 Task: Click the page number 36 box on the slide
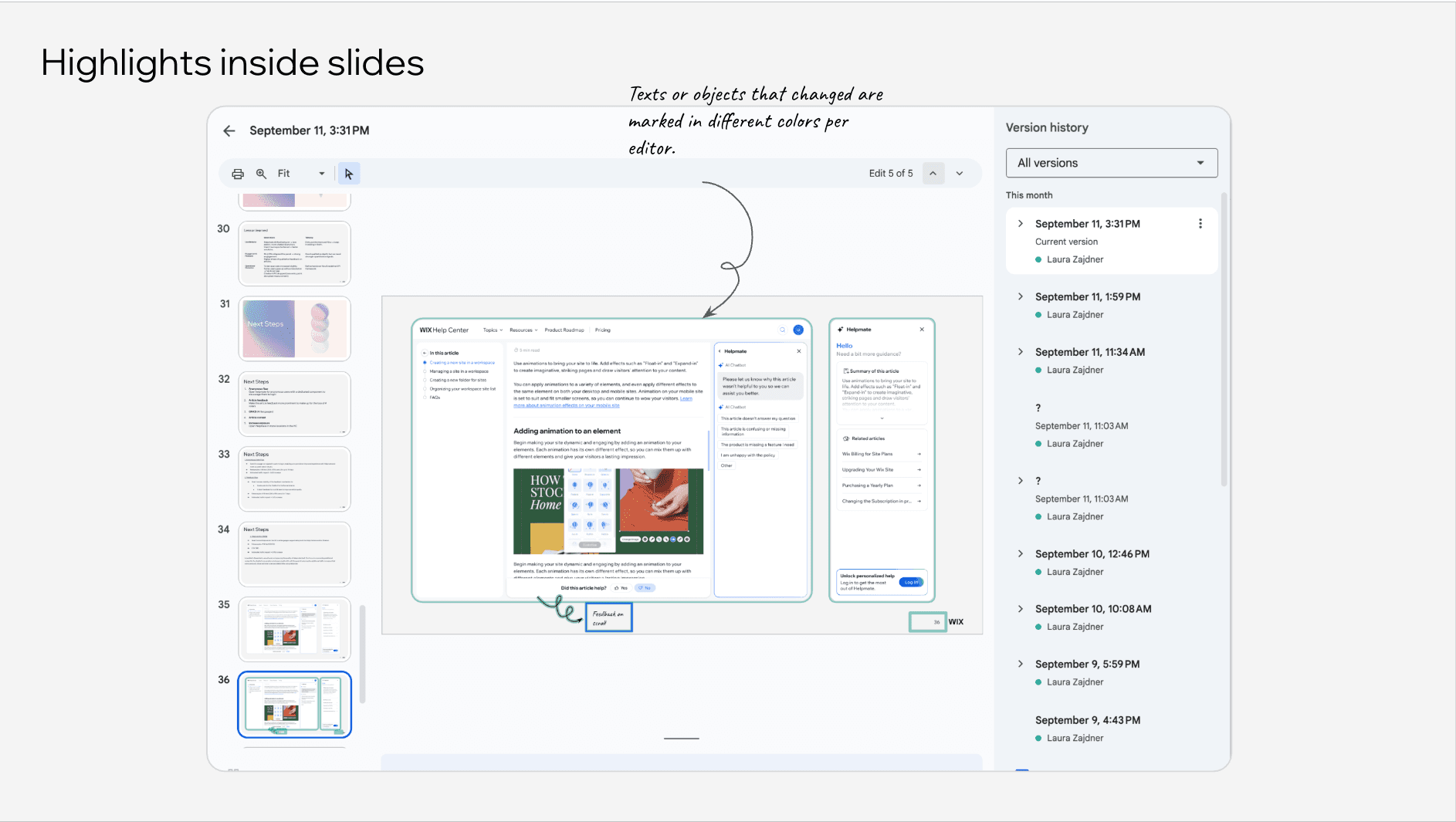[x=928, y=622]
